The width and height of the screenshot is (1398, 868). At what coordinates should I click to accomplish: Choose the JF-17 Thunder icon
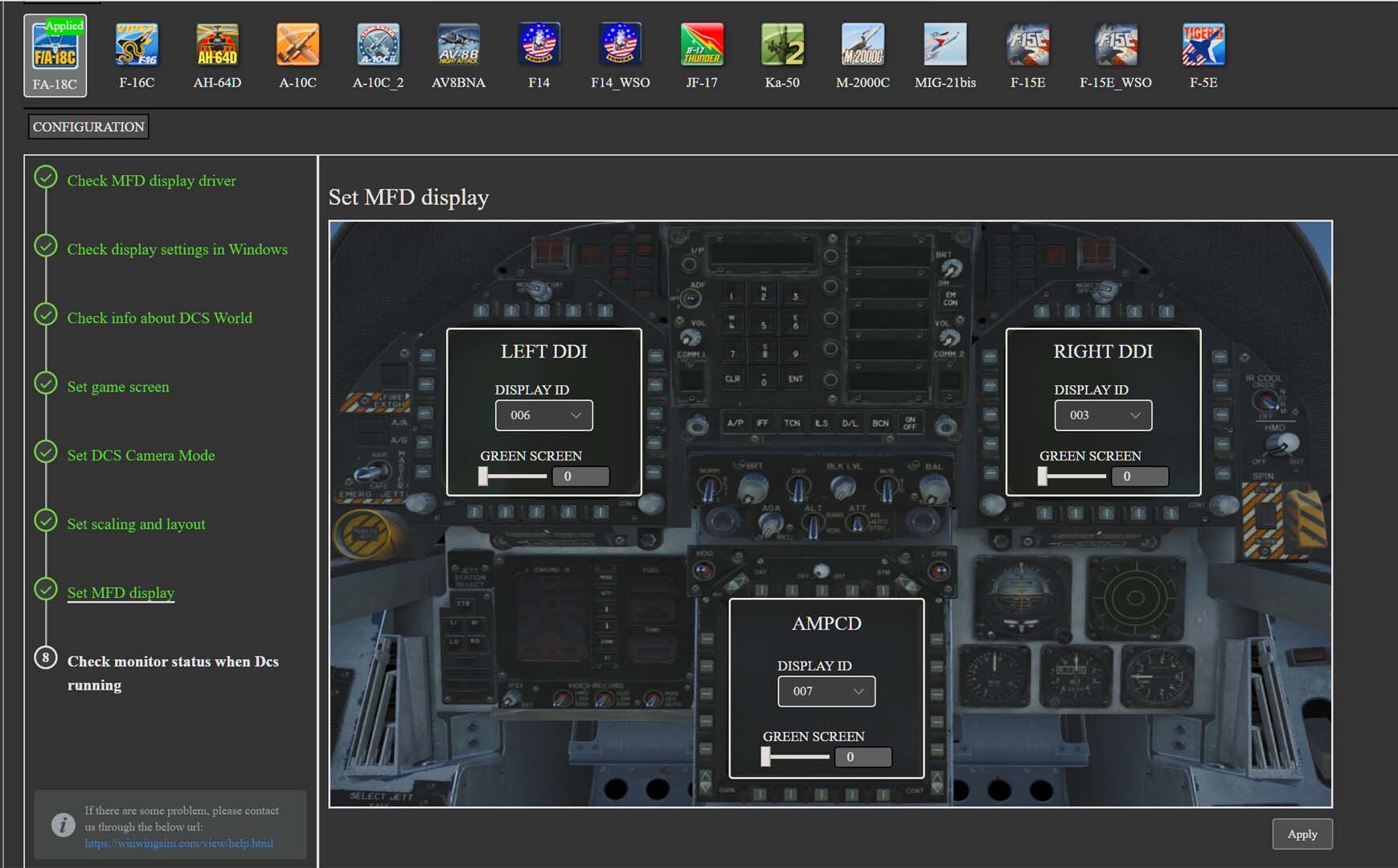[702, 45]
